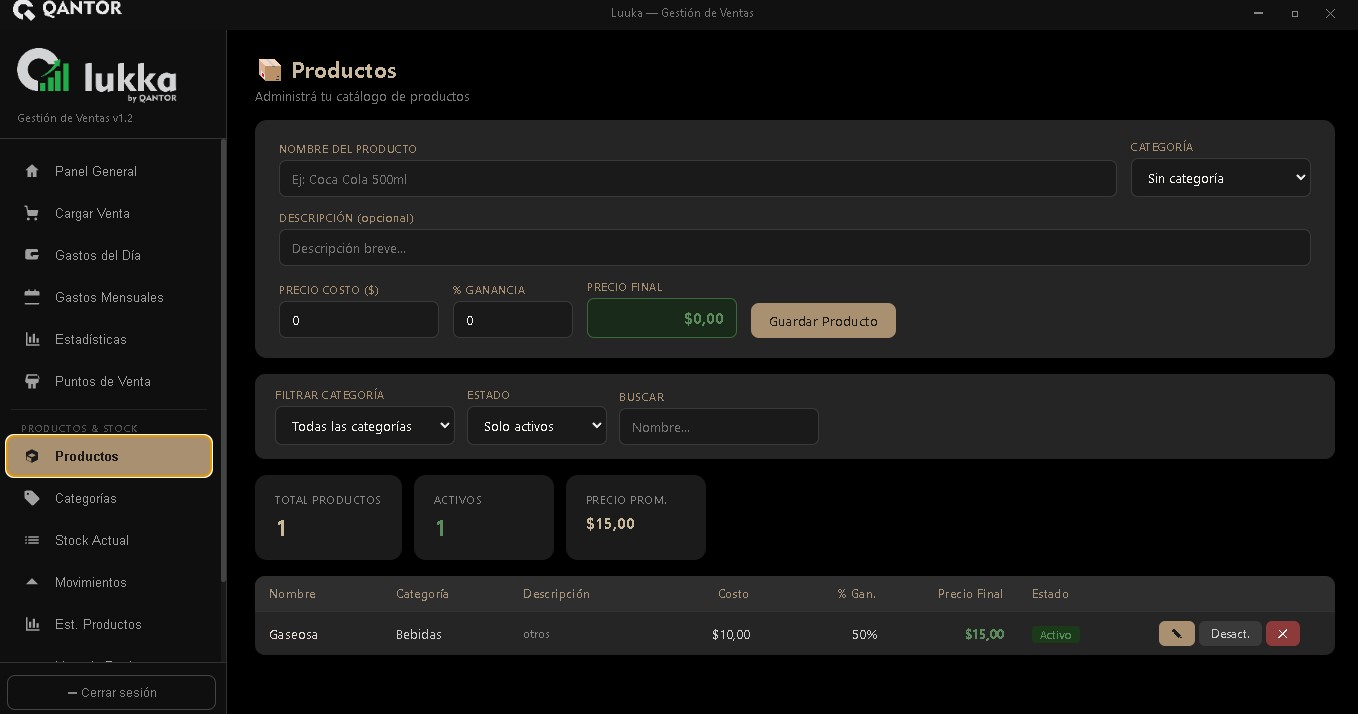
Task: Open the Categoría dropdown showing Sin categoría
Action: click(x=1220, y=178)
